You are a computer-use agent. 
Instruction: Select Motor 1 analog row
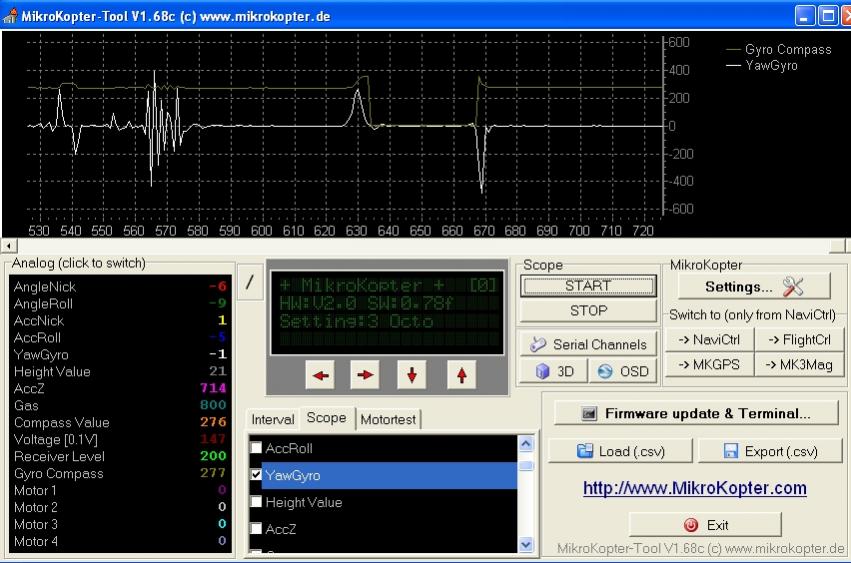119,490
